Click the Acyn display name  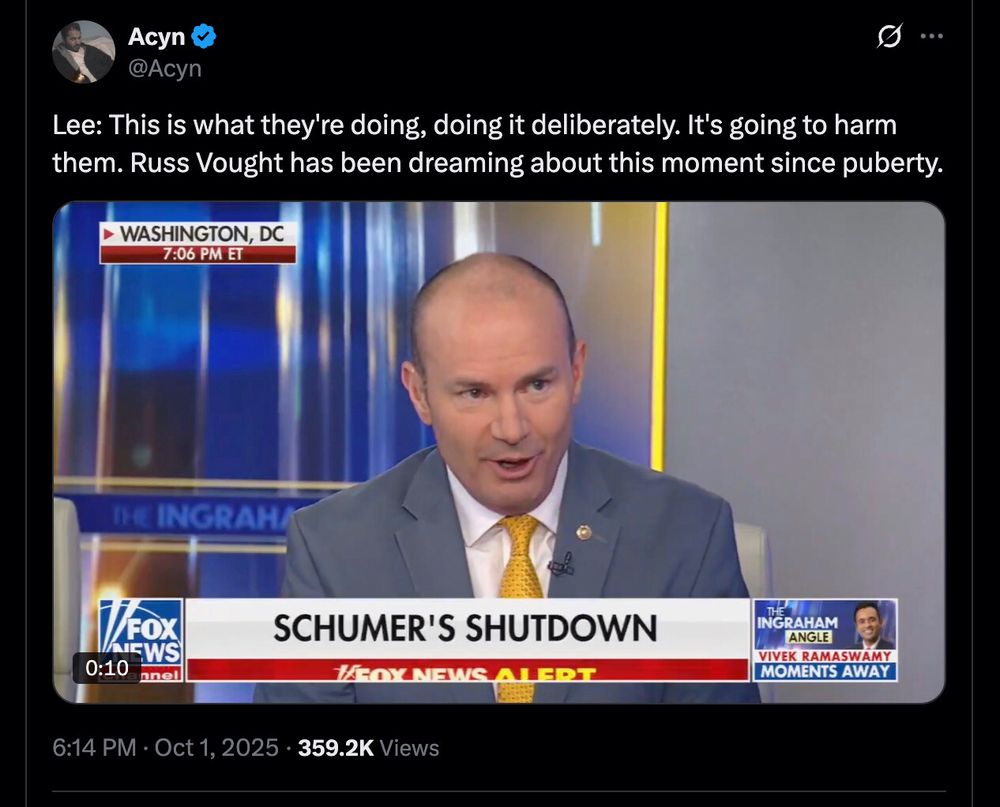point(156,36)
